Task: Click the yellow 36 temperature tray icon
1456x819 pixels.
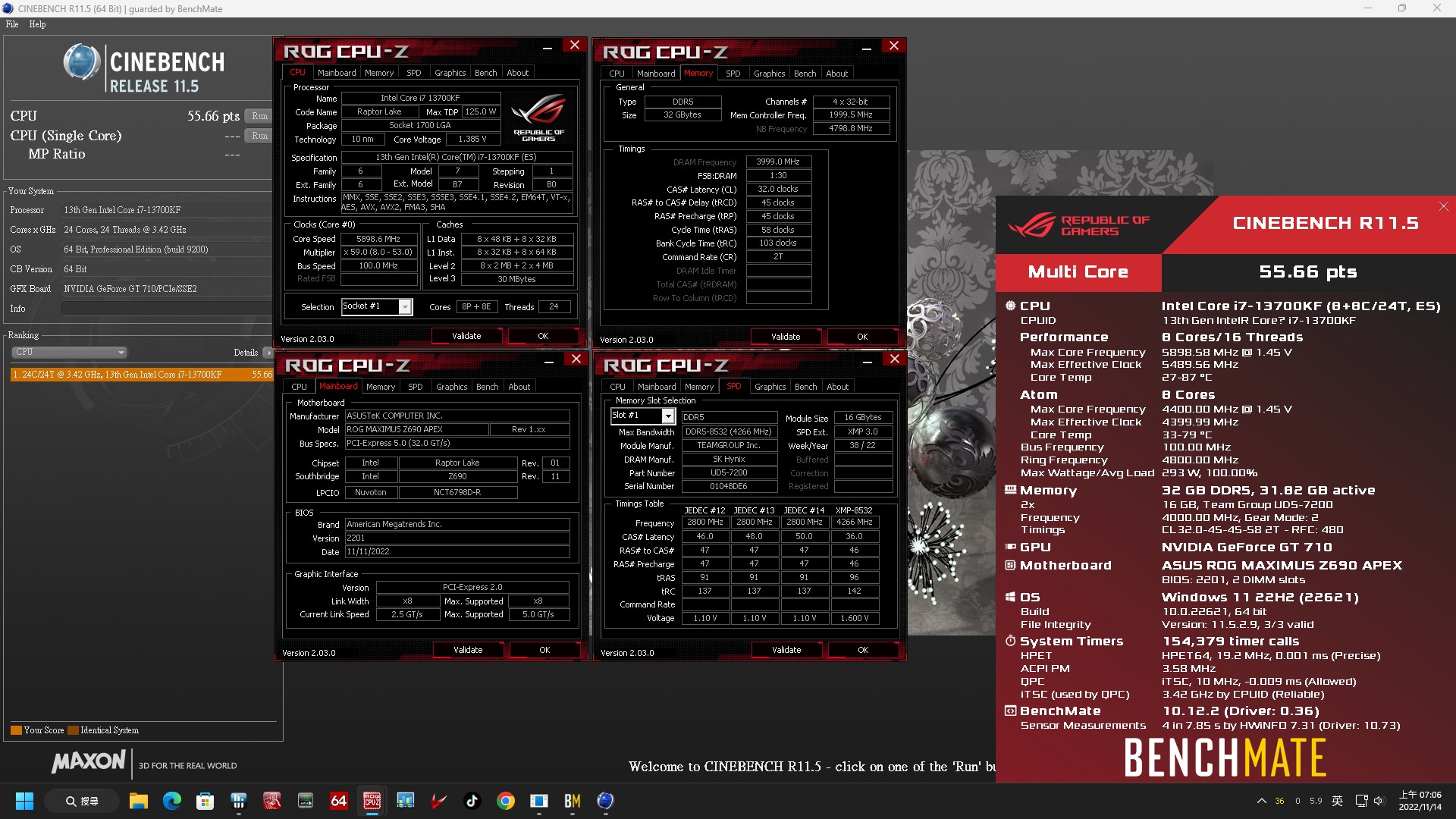Action: click(x=1279, y=801)
